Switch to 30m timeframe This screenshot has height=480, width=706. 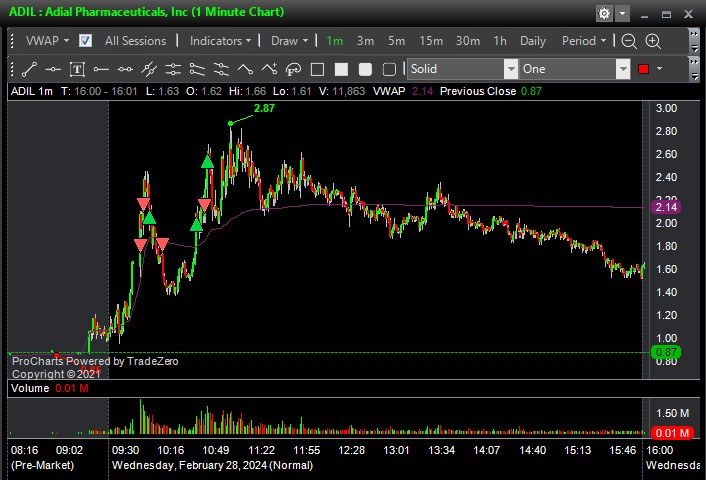click(467, 41)
